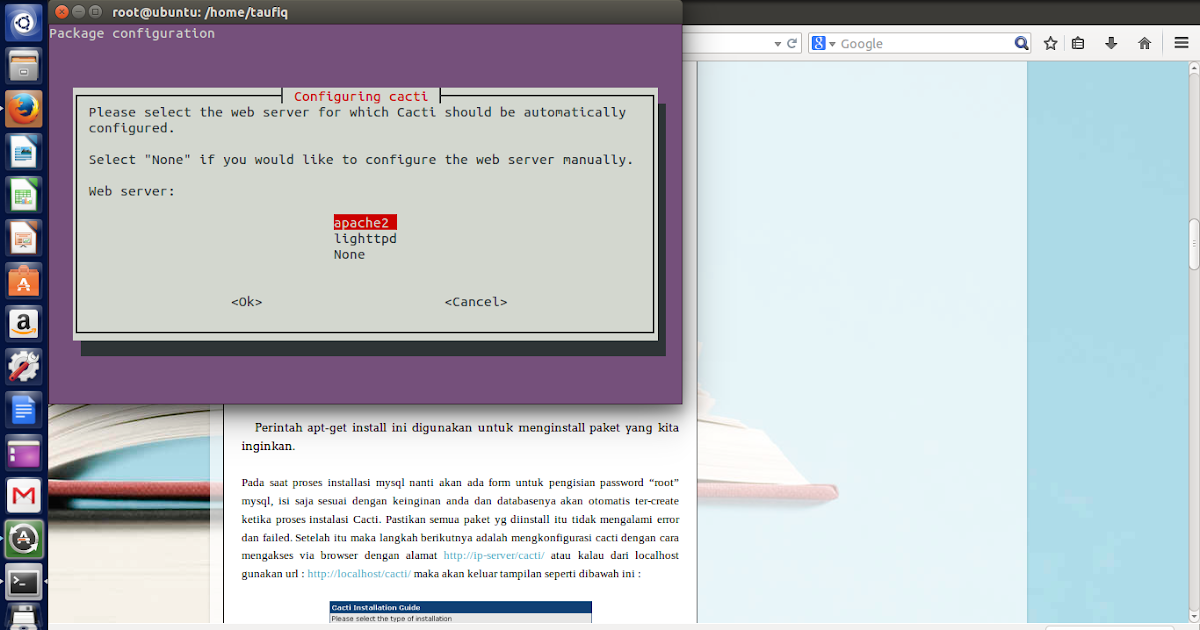Screen dimensions: 1200x630
Task: Reload the page in Firefox
Action: (x=793, y=43)
